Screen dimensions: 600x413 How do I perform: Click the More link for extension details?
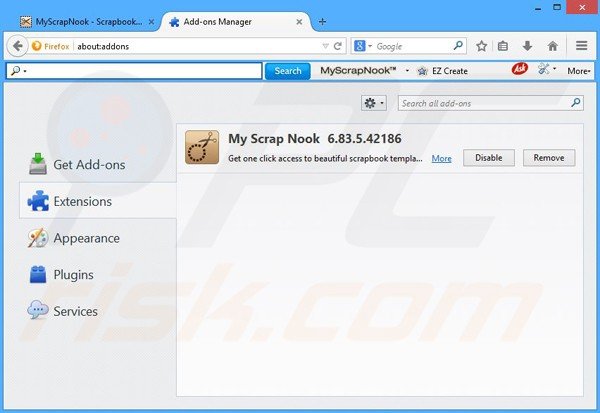[x=441, y=158]
